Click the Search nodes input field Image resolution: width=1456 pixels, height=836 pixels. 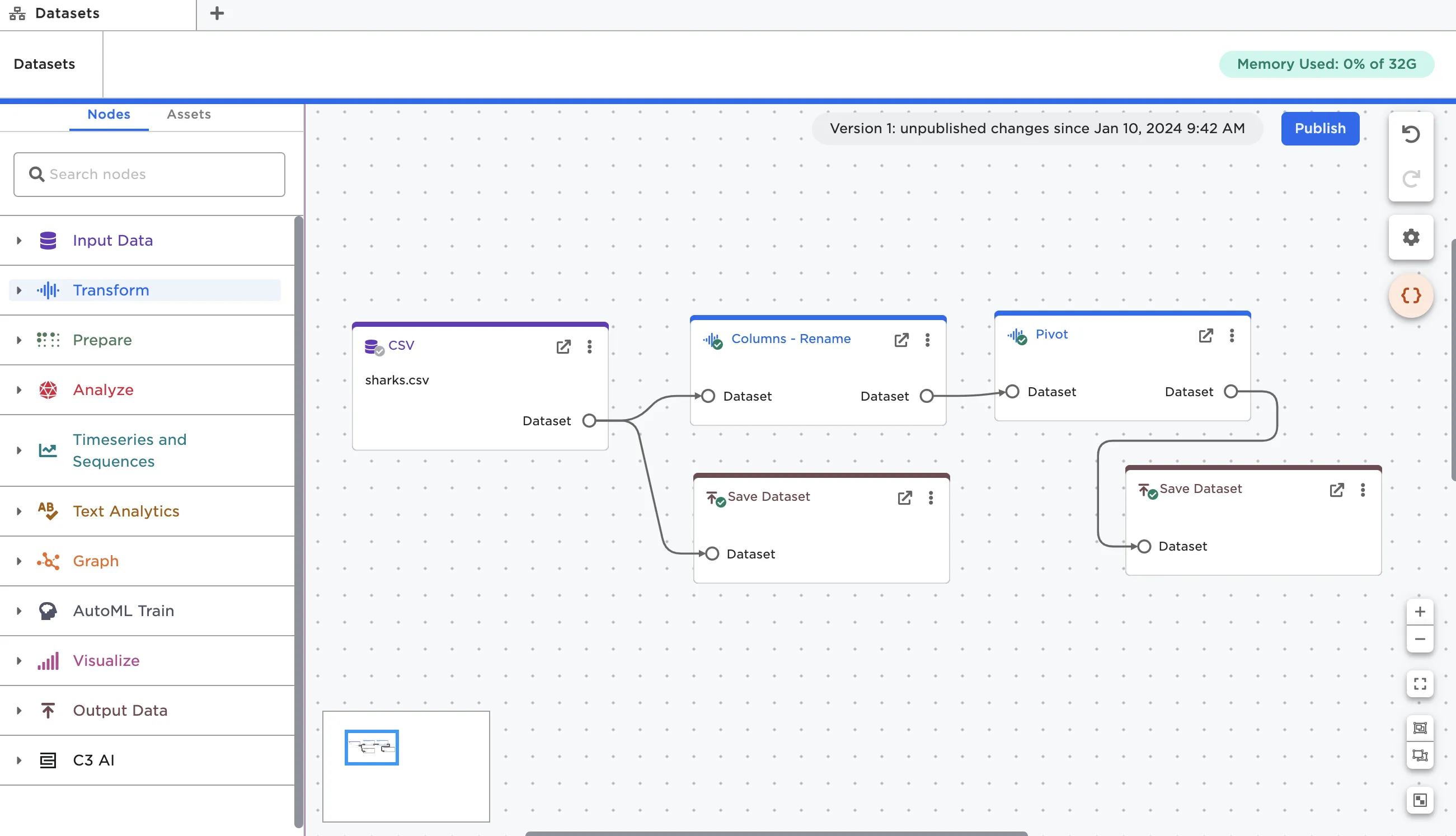point(149,175)
